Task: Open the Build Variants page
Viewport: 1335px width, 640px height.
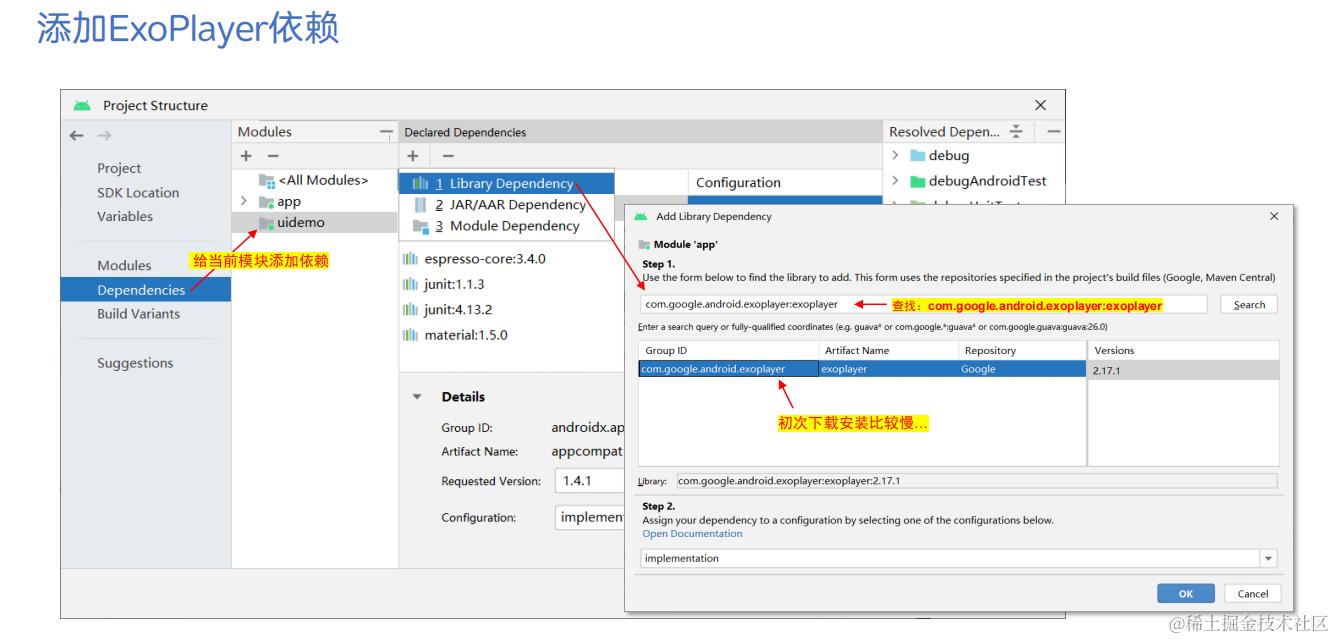Action: tap(138, 313)
